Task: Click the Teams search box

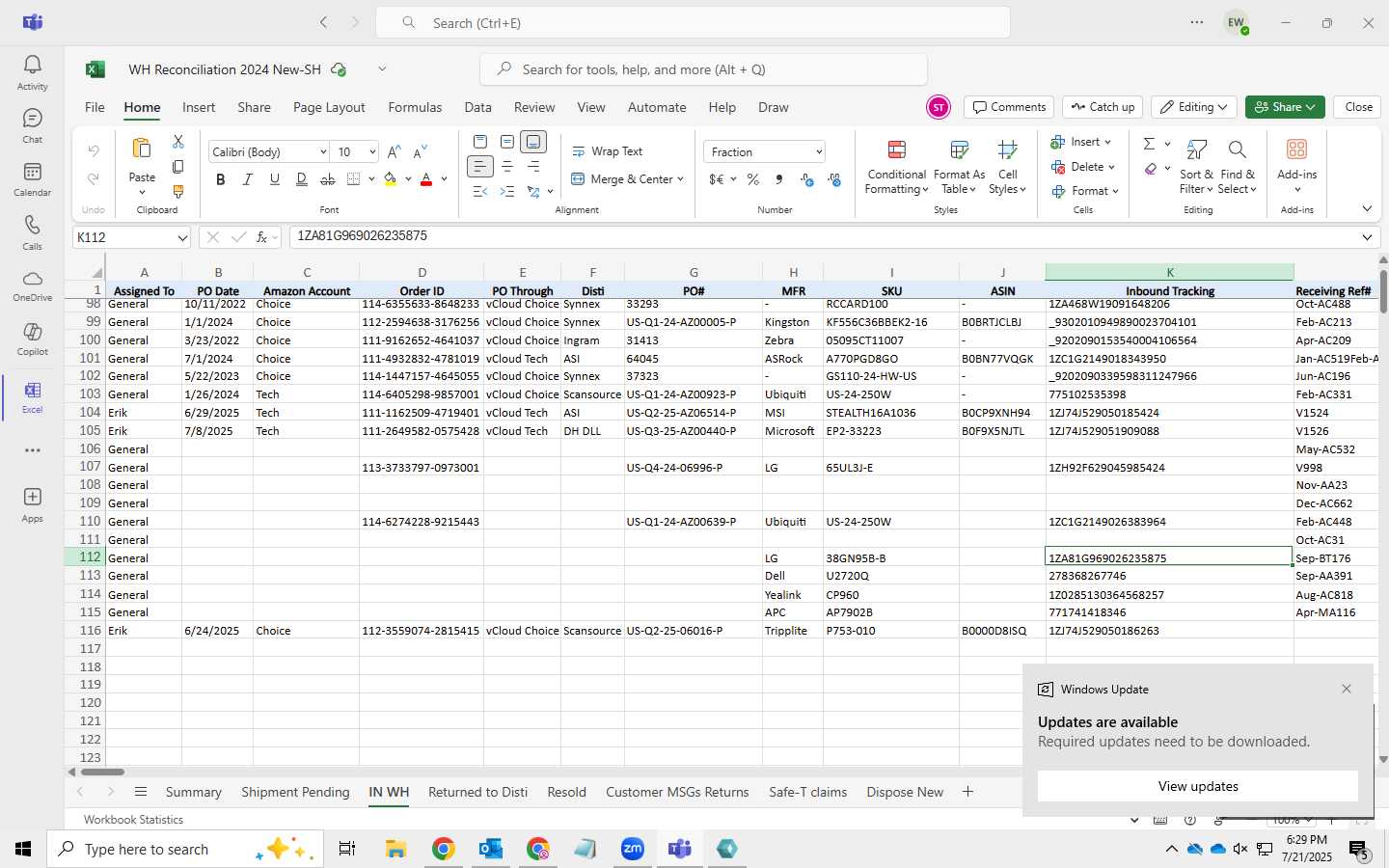Action: (693, 22)
